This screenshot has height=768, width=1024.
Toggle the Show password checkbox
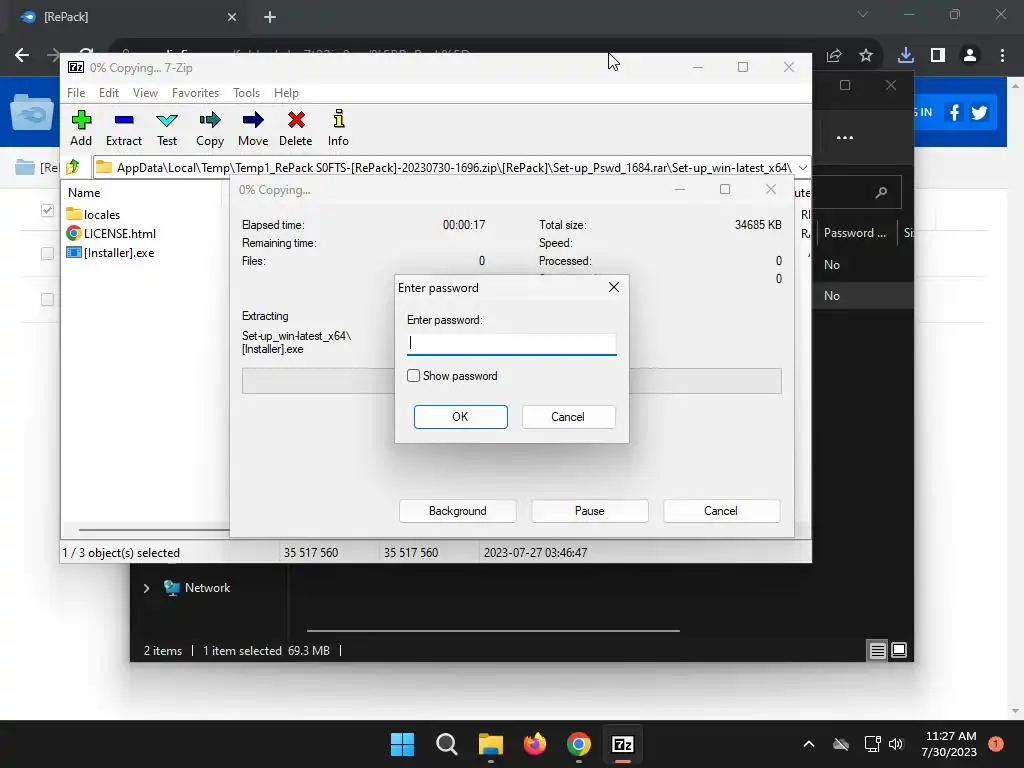pyautogui.click(x=413, y=376)
